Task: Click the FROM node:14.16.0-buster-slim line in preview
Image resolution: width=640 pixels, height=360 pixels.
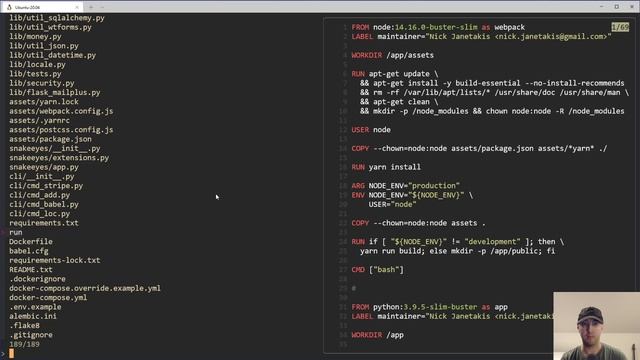Action: 438,27
